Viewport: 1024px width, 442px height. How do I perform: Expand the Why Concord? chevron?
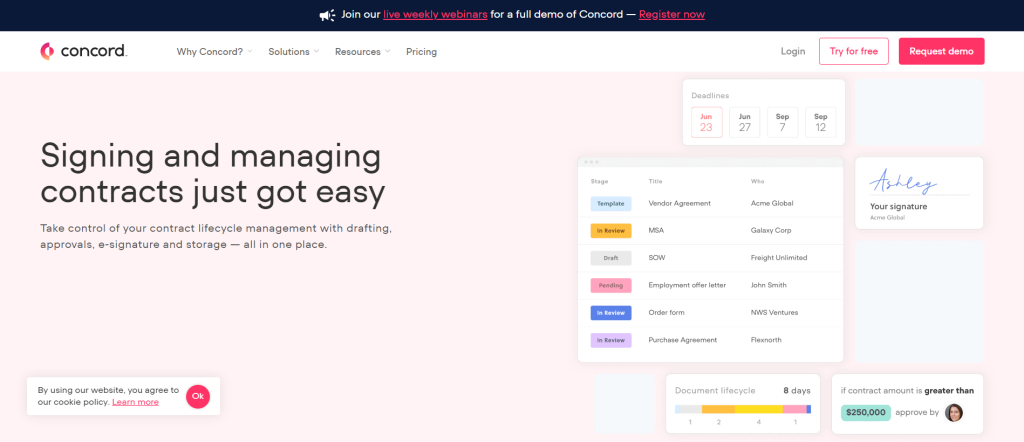249,51
